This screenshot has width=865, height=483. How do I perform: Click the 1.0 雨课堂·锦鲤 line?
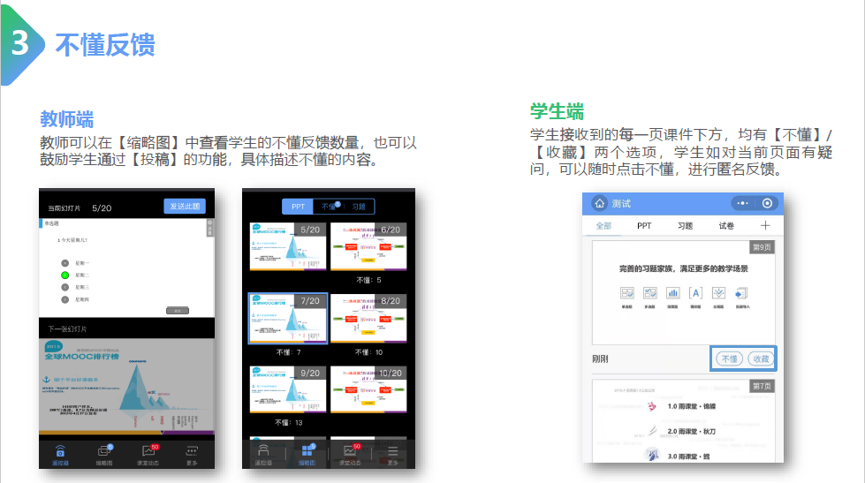pyautogui.click(x=691, y=406)
